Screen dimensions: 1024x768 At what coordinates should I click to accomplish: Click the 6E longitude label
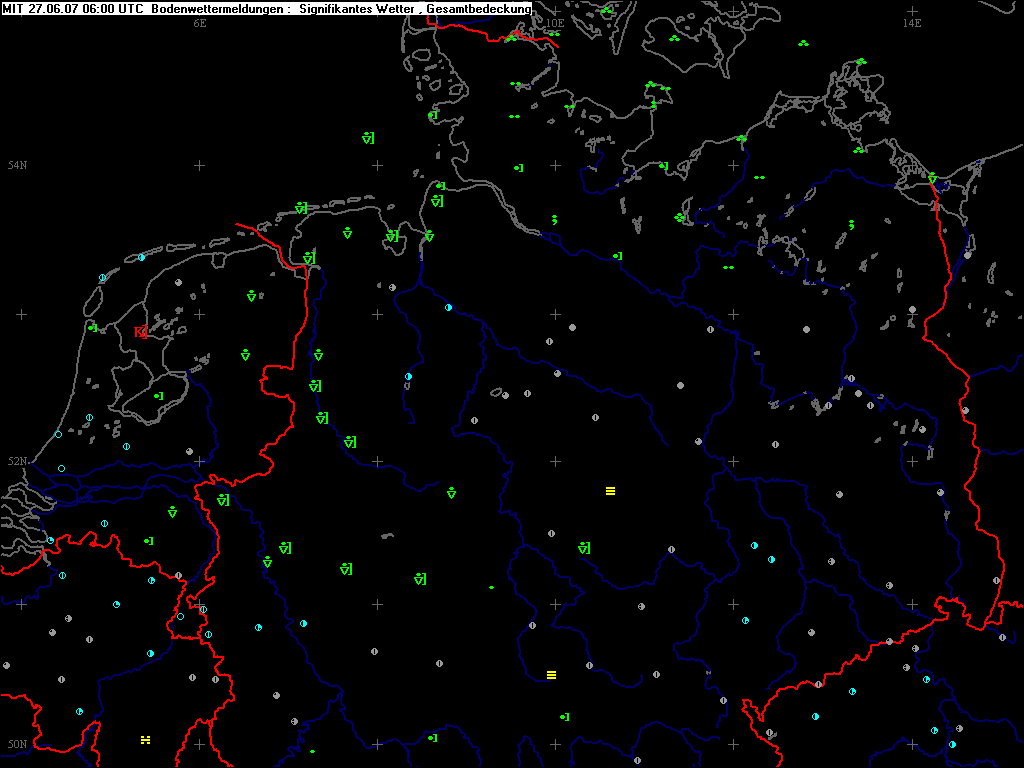click(x=199, y=22)
